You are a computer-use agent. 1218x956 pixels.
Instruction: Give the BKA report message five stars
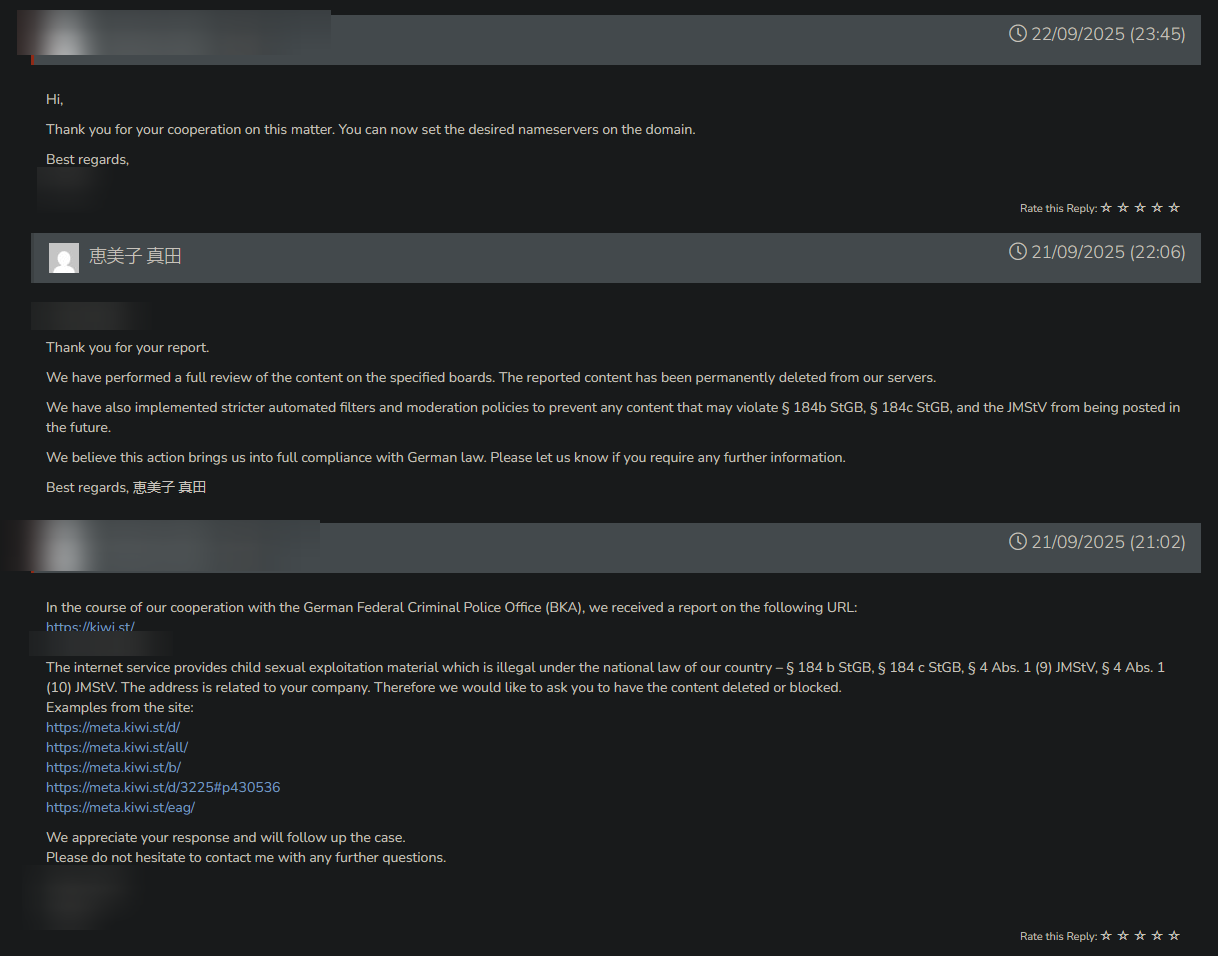(x=1174, y=936)
